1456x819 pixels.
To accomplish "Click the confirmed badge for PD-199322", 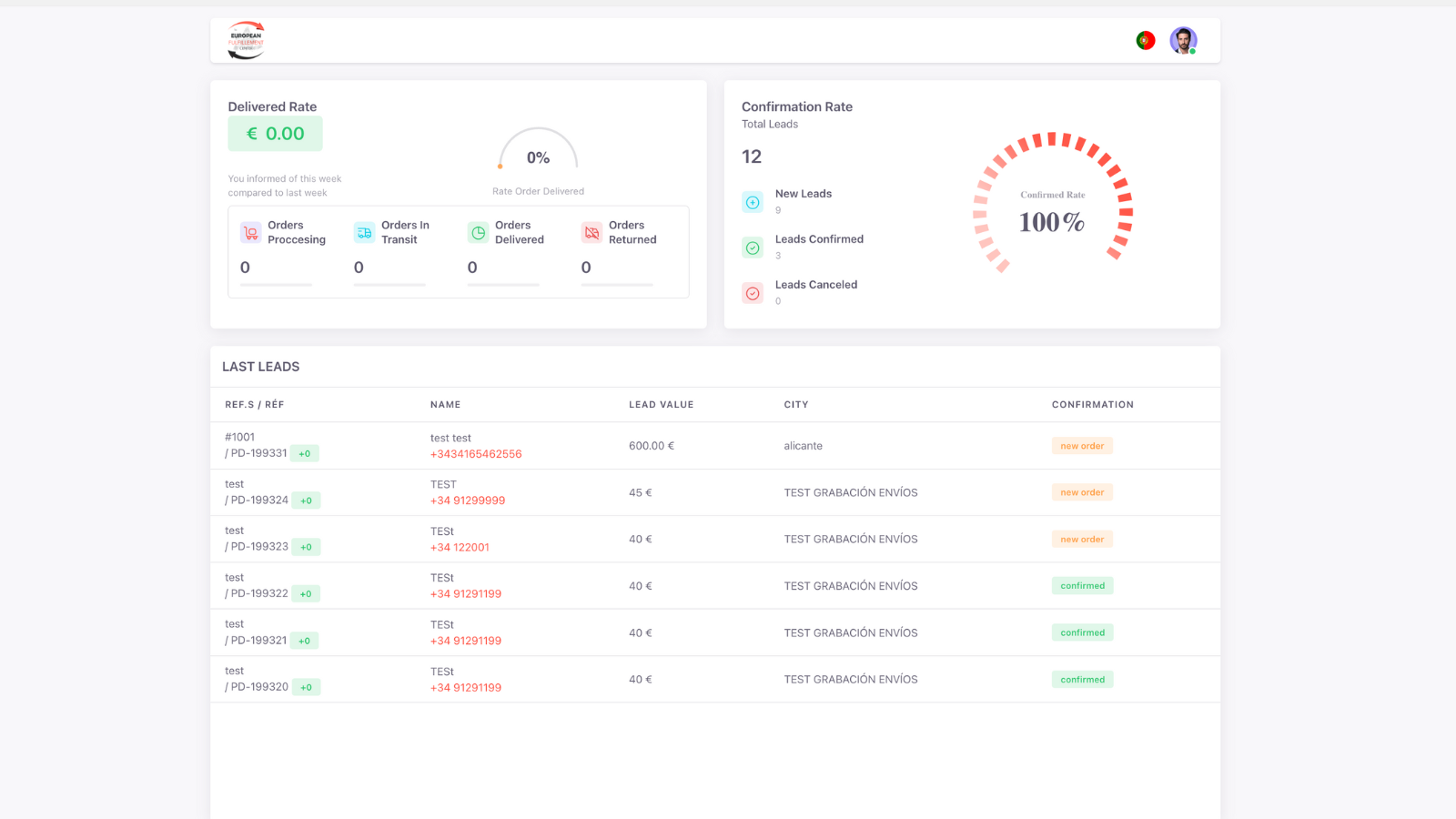I will pos(1082,586).
